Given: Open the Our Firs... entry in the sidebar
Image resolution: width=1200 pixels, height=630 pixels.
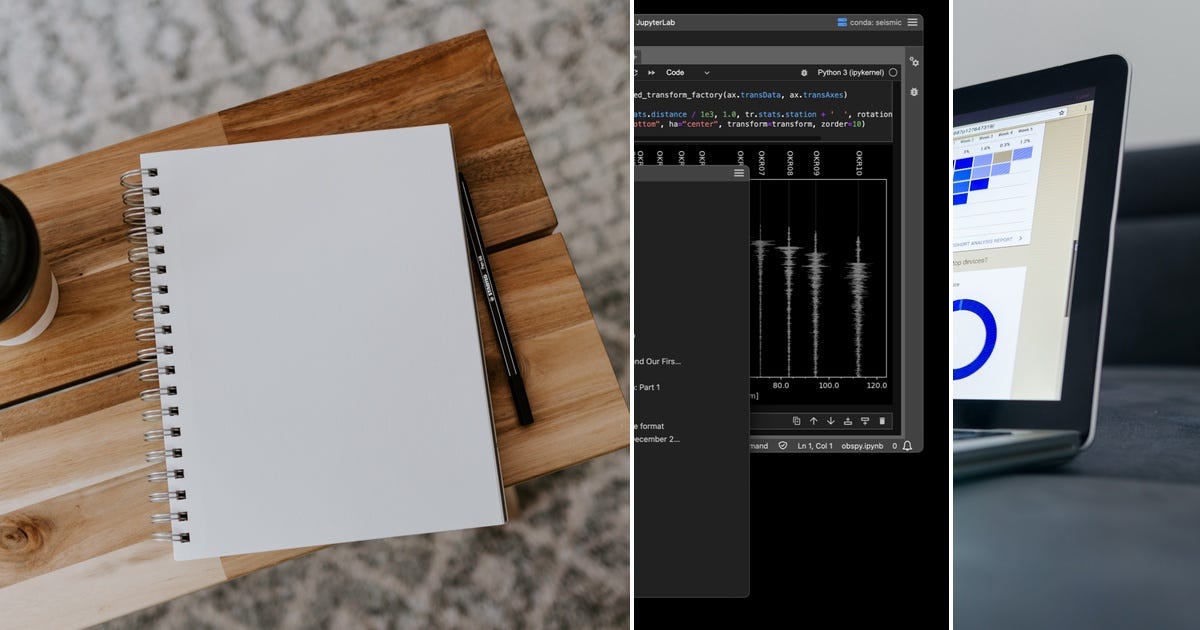Looking at the screenshot, I should 660,361.
